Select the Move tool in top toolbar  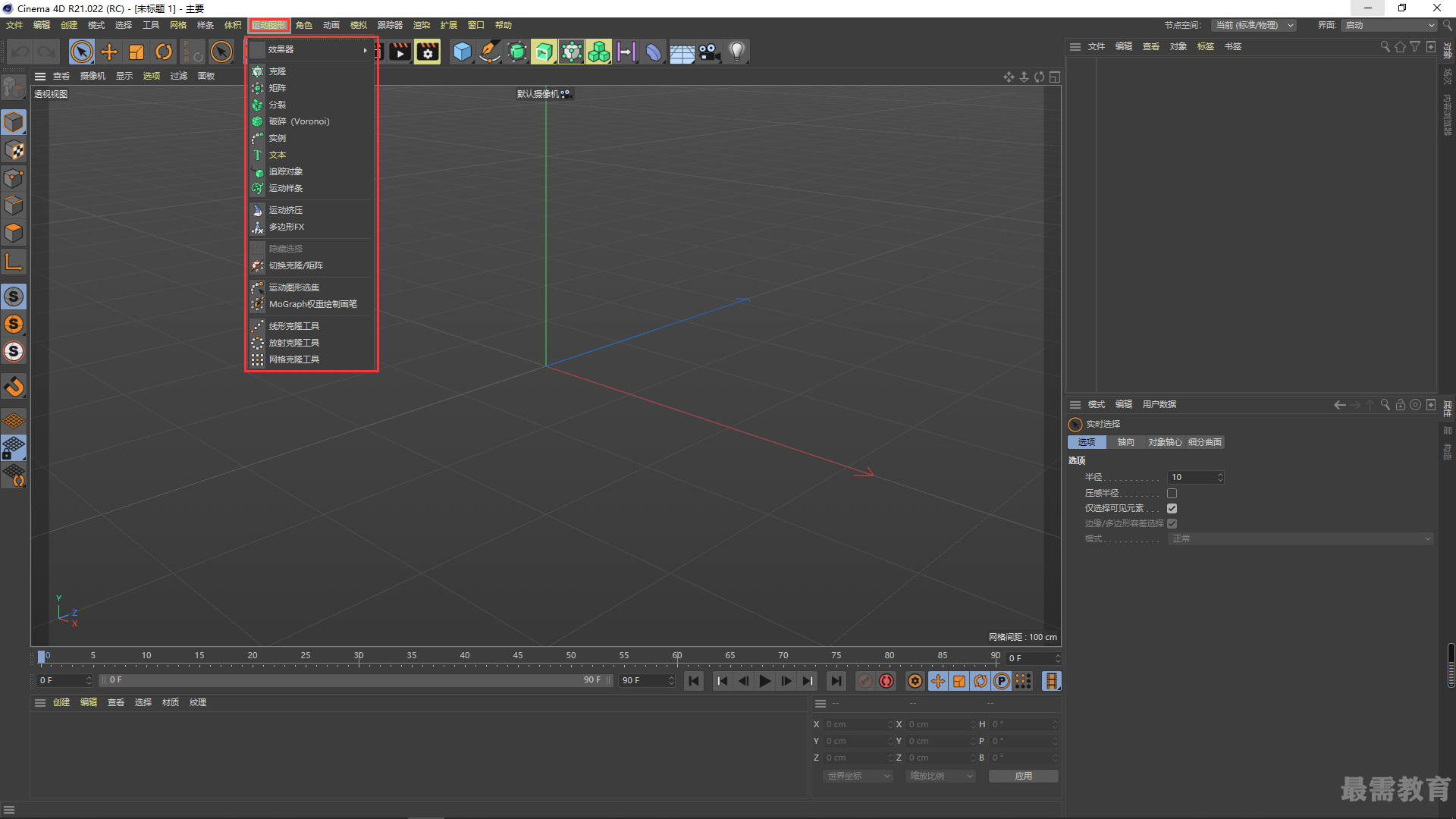pos(109,52)
